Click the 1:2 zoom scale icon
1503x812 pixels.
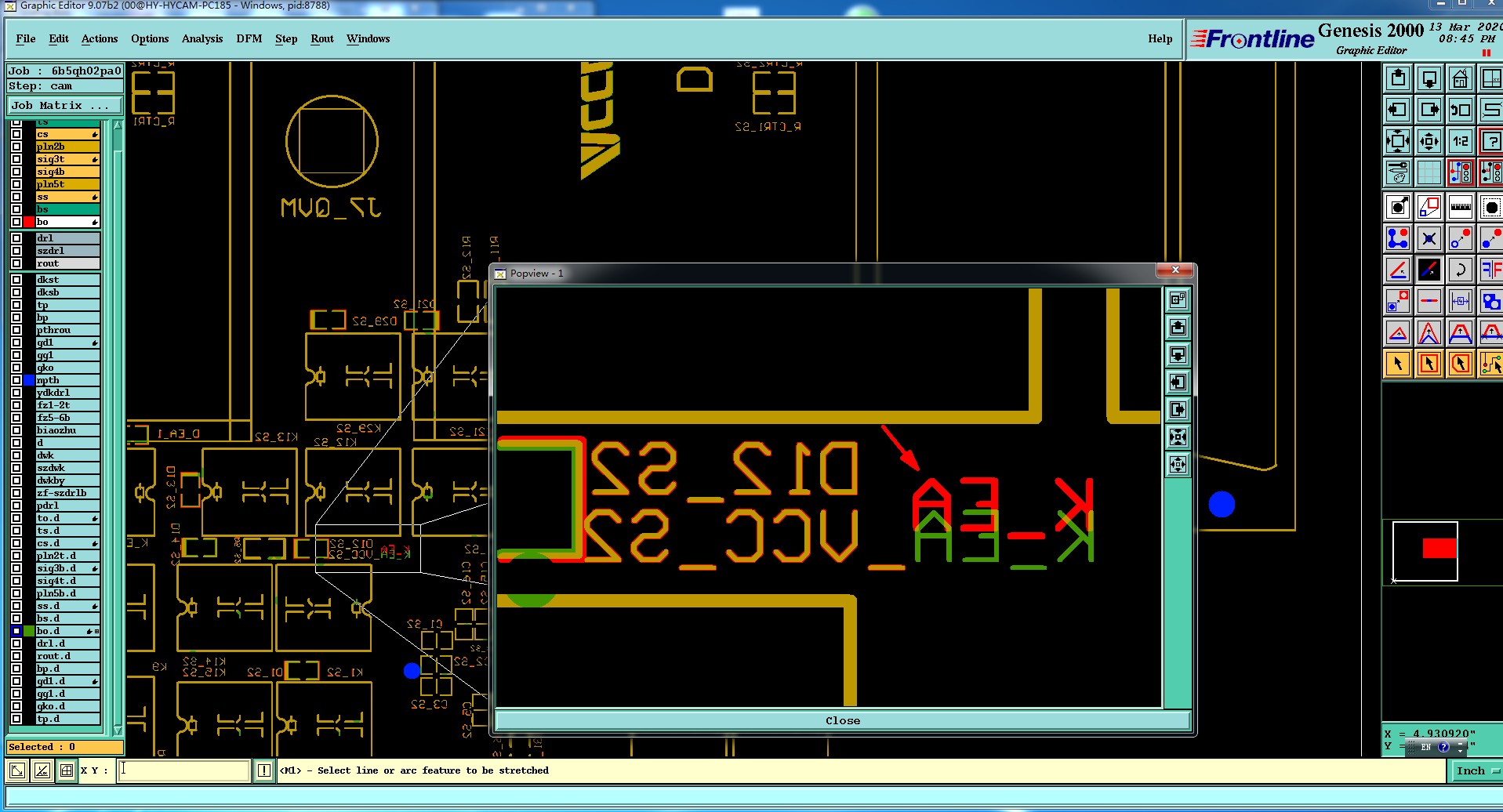[1460, 141]
